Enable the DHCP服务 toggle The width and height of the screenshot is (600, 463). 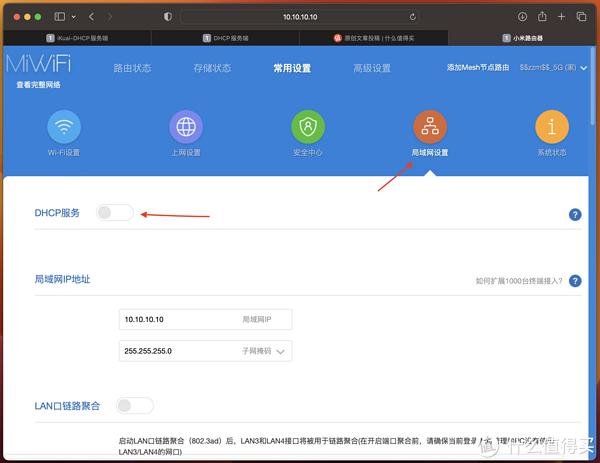pyautogui.click(x=115, y=212)
